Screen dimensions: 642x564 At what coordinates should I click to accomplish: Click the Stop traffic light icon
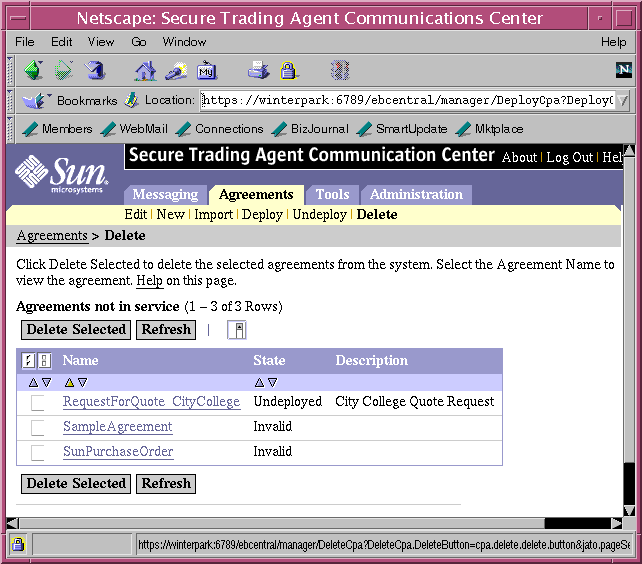pos(340,70)
